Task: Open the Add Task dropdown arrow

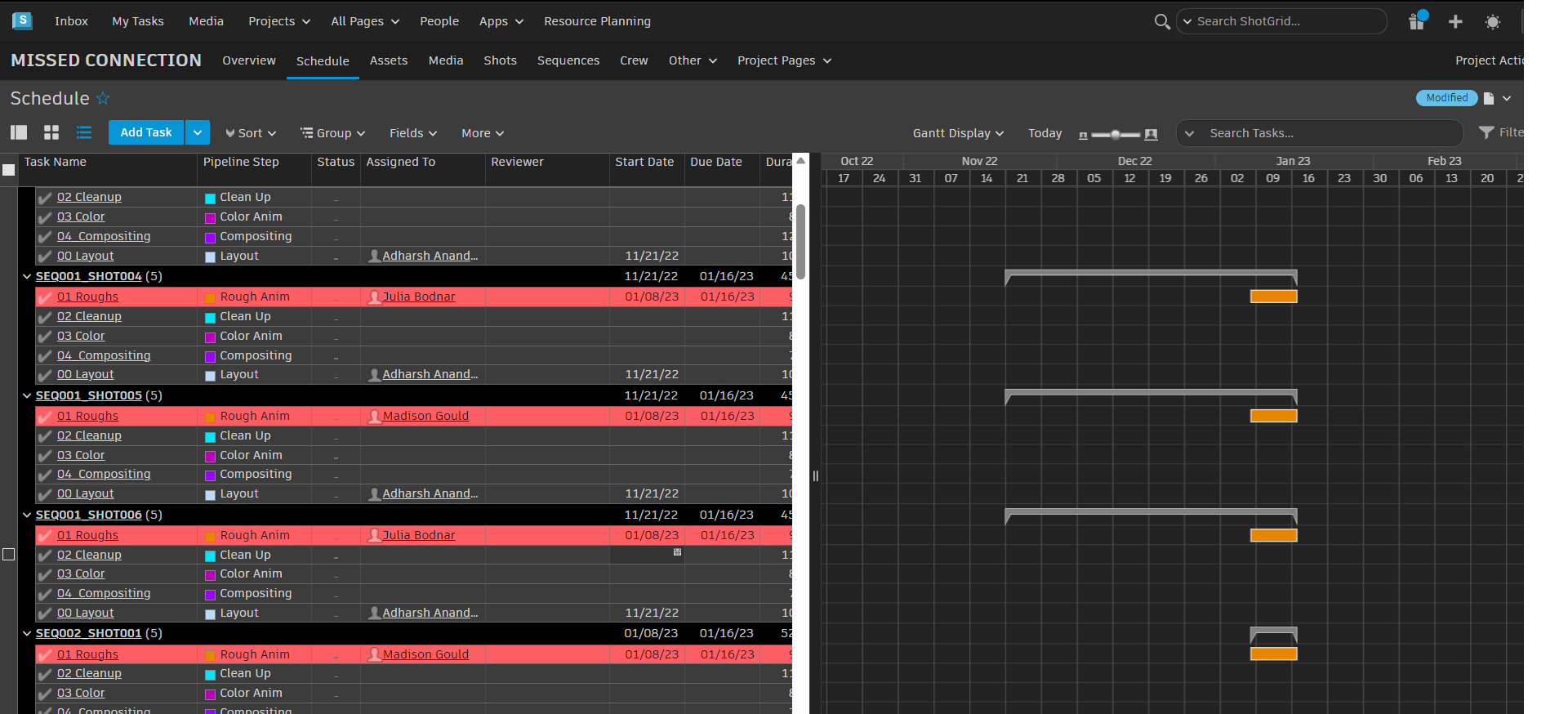Action: point(198,132)
